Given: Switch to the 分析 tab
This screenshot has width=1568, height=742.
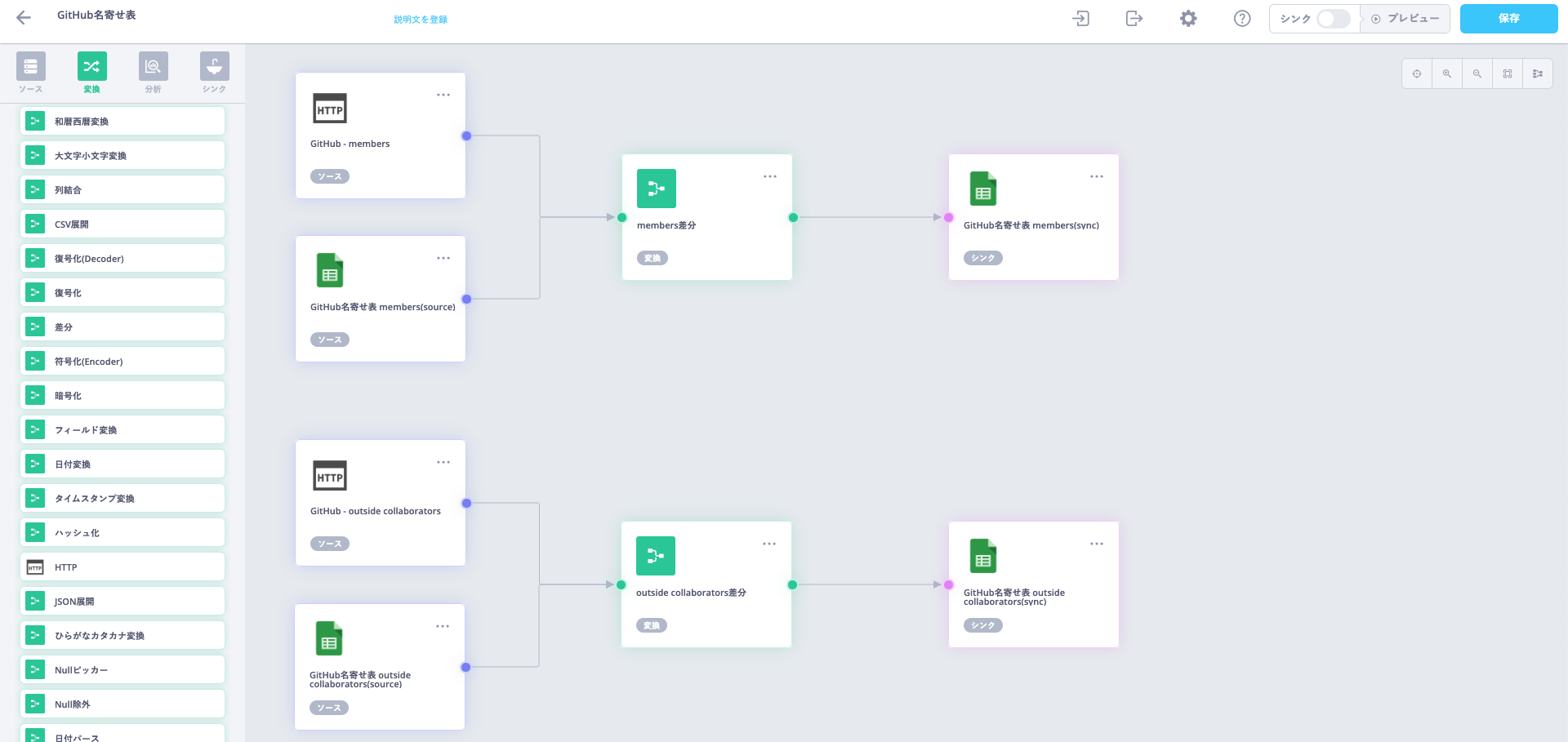Looking at the screenshot, I should (x=153, y=72).
